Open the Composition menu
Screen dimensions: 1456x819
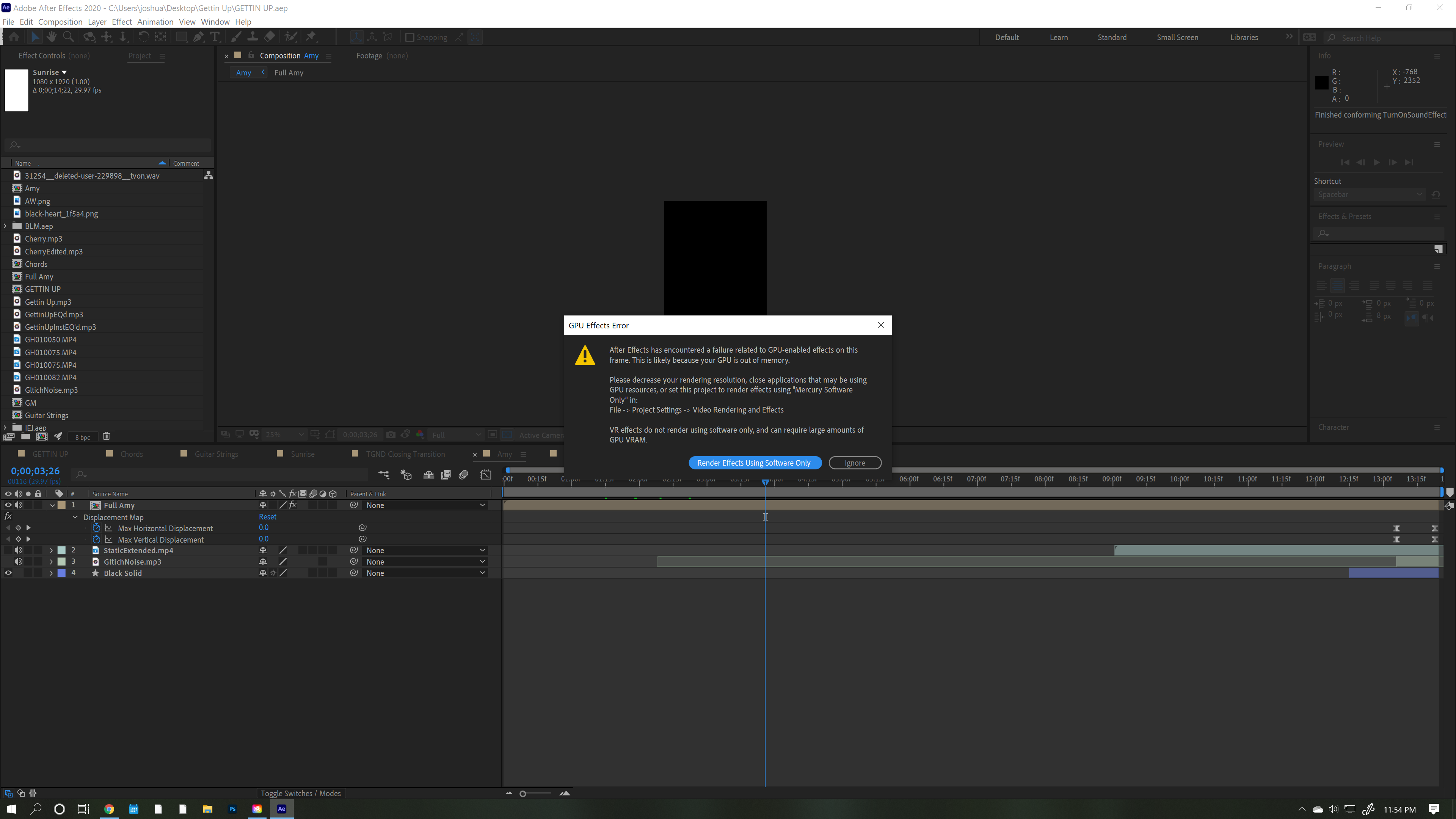(60, 22)
